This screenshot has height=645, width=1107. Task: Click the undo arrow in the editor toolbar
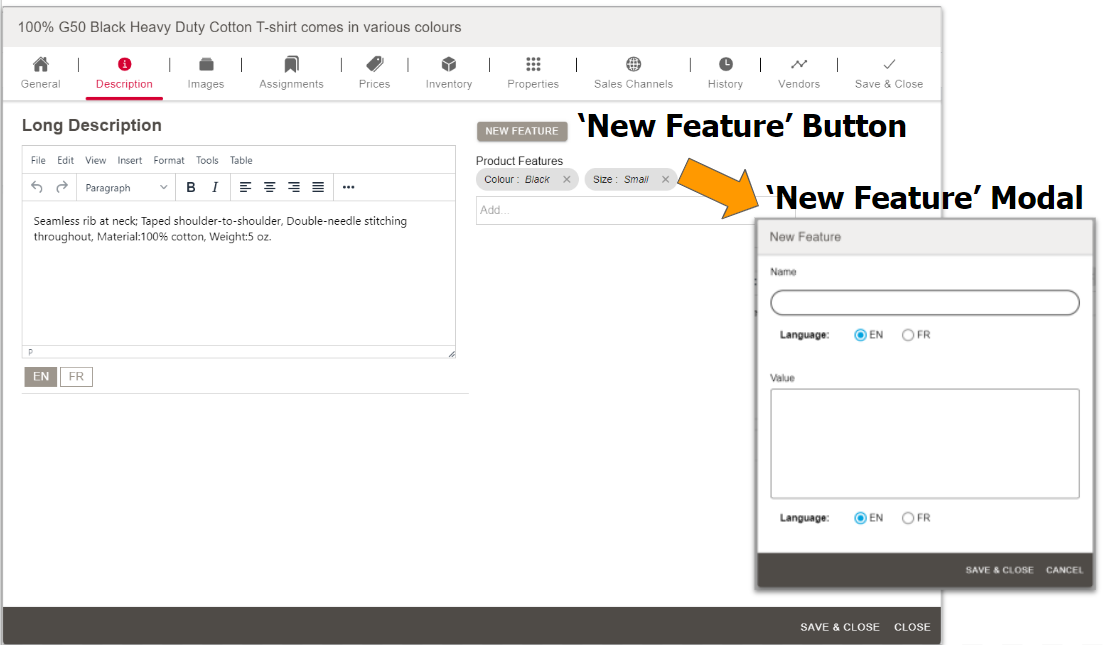pyautogui.click(x=37, y=187)
